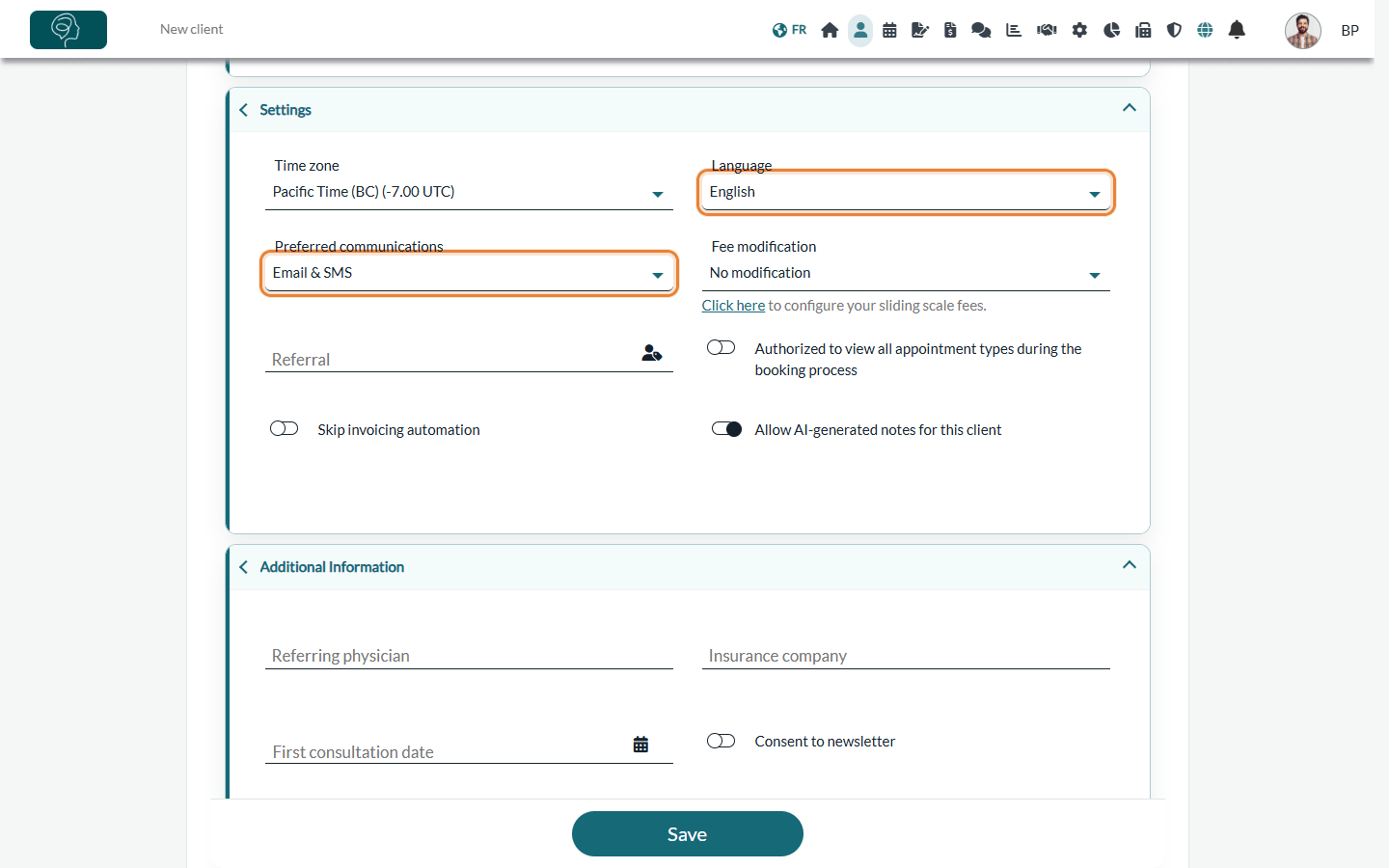This screenshot has height=868, width=1389.
Task: Open the invoice dollar document icon
Action: pyautogui.click(x=950, y=30)
